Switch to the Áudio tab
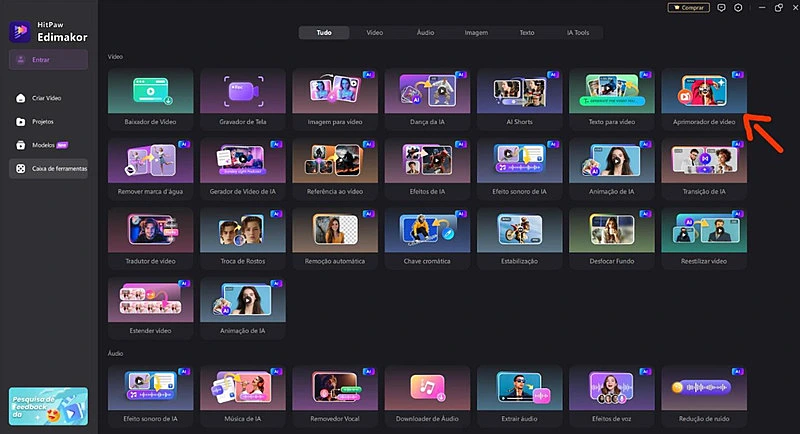Viewport: 800px width, 434px height. 425,33
